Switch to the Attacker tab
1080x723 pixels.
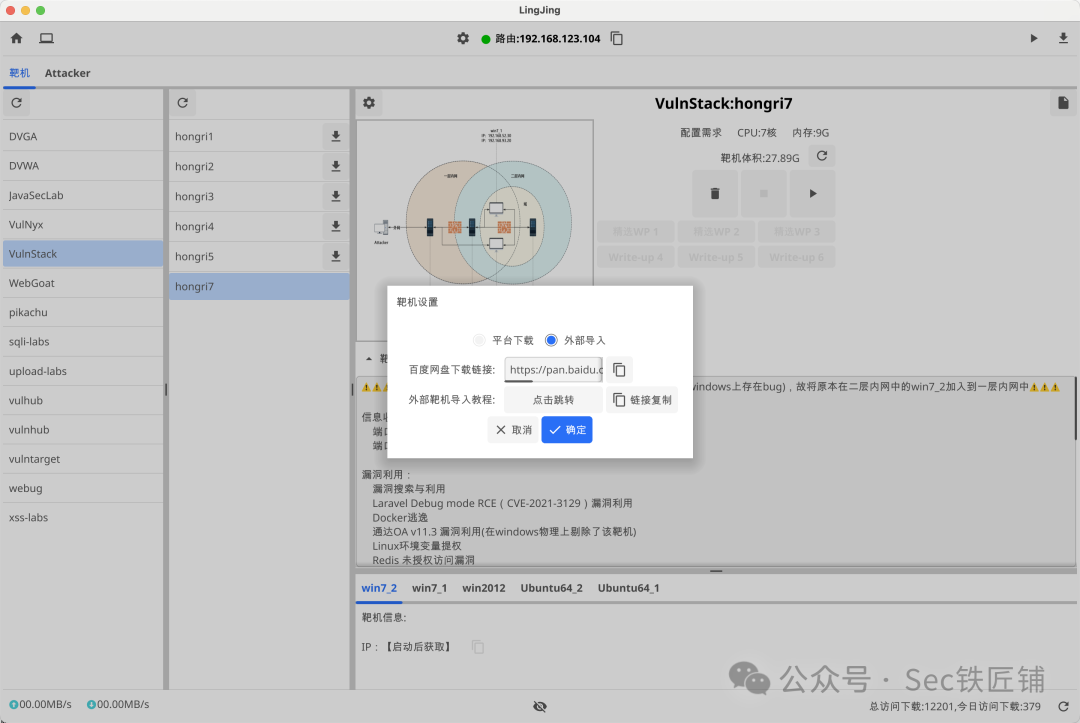67,72
